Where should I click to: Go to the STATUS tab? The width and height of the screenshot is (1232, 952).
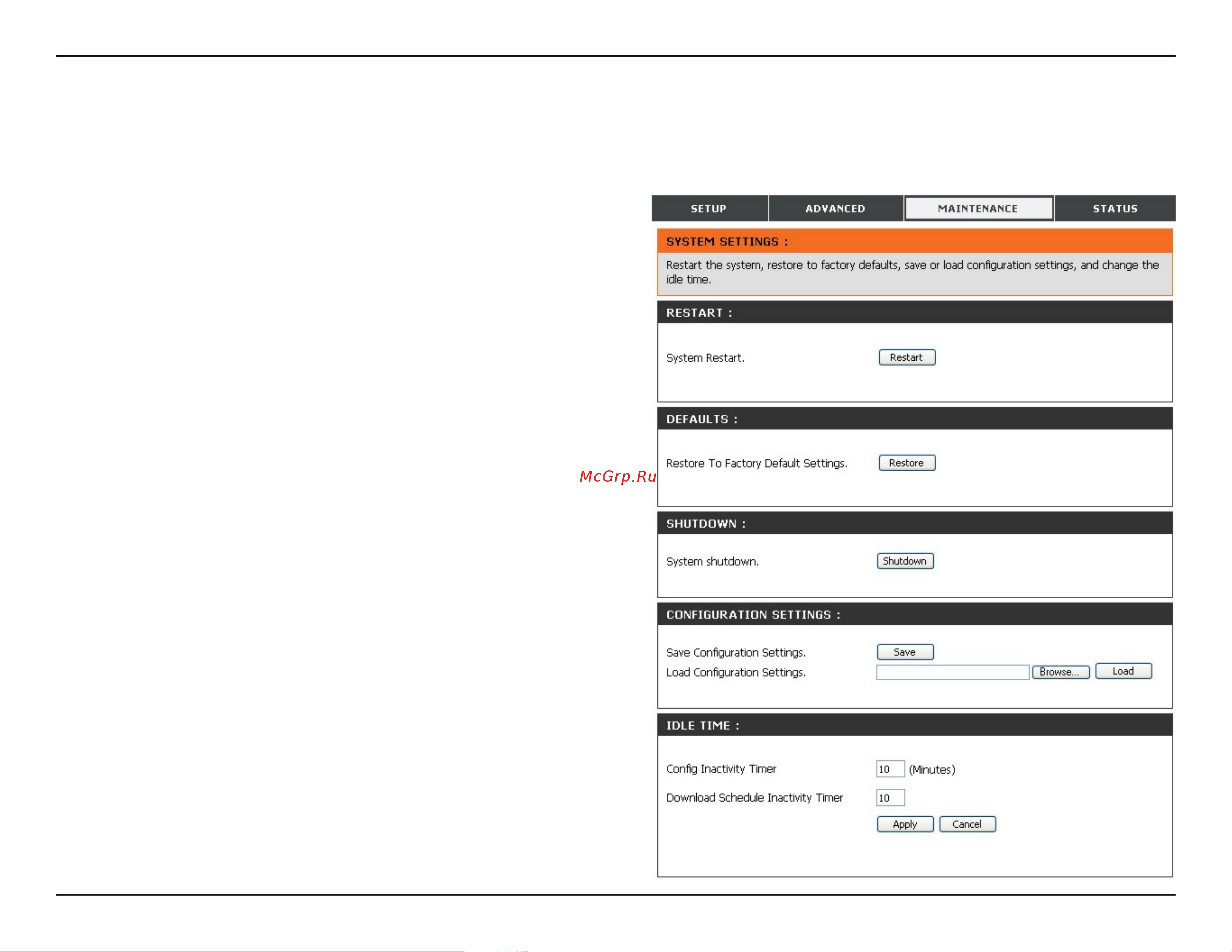click(x=1115, y=208)
